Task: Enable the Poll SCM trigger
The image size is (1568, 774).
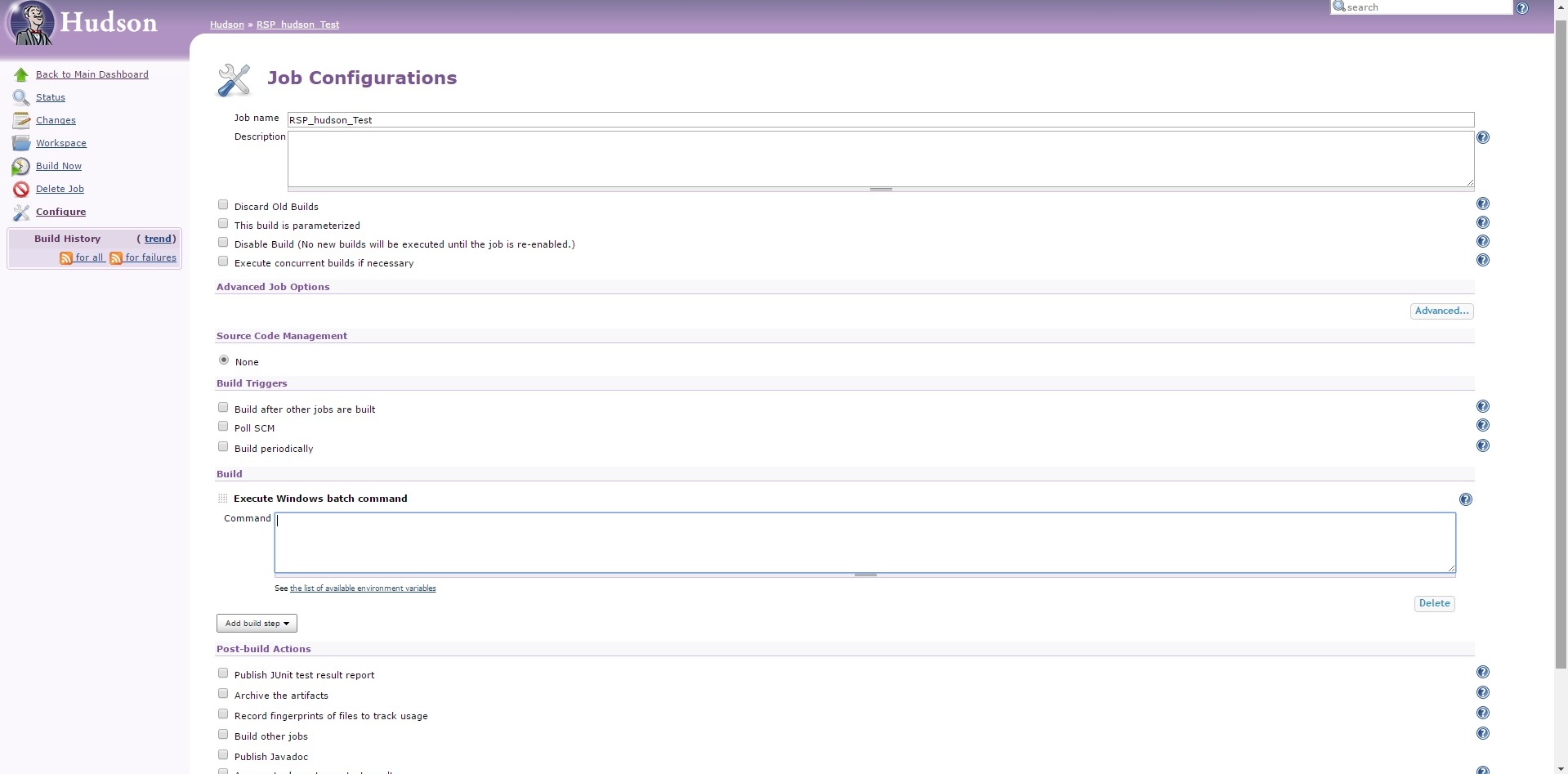Action: tap(223, 427)
